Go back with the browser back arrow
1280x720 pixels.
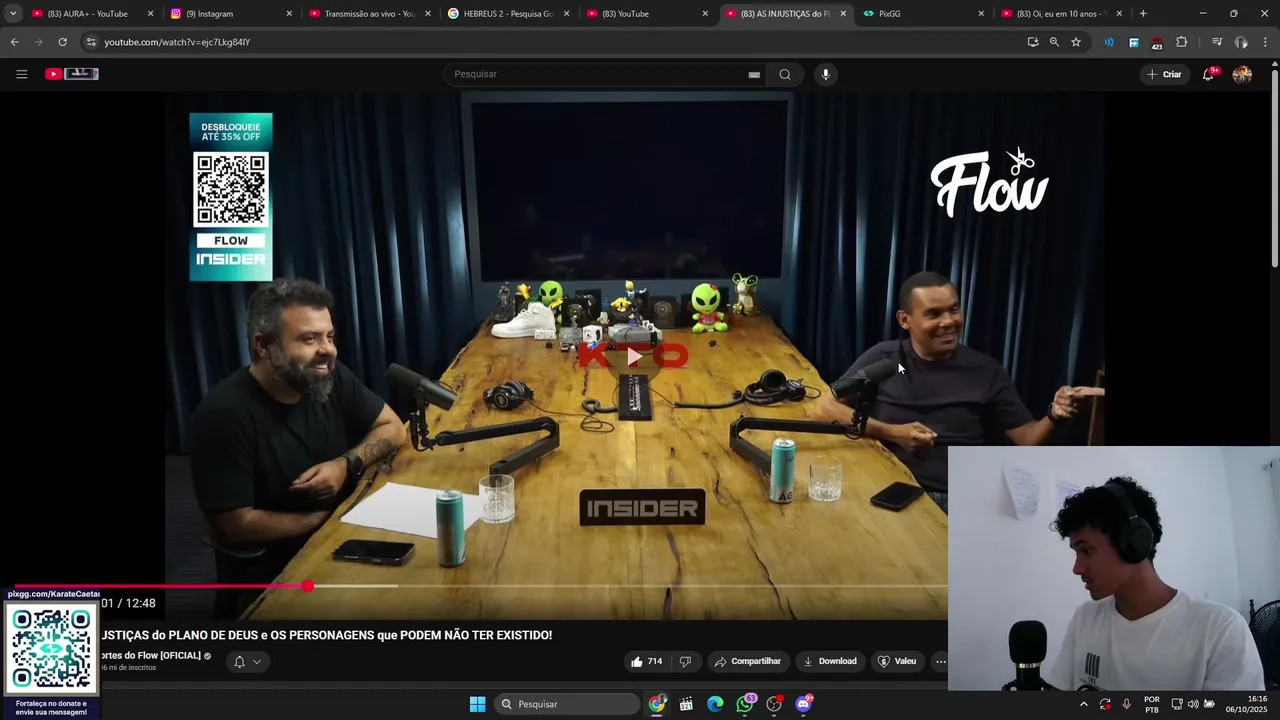[x=14, y=42]
